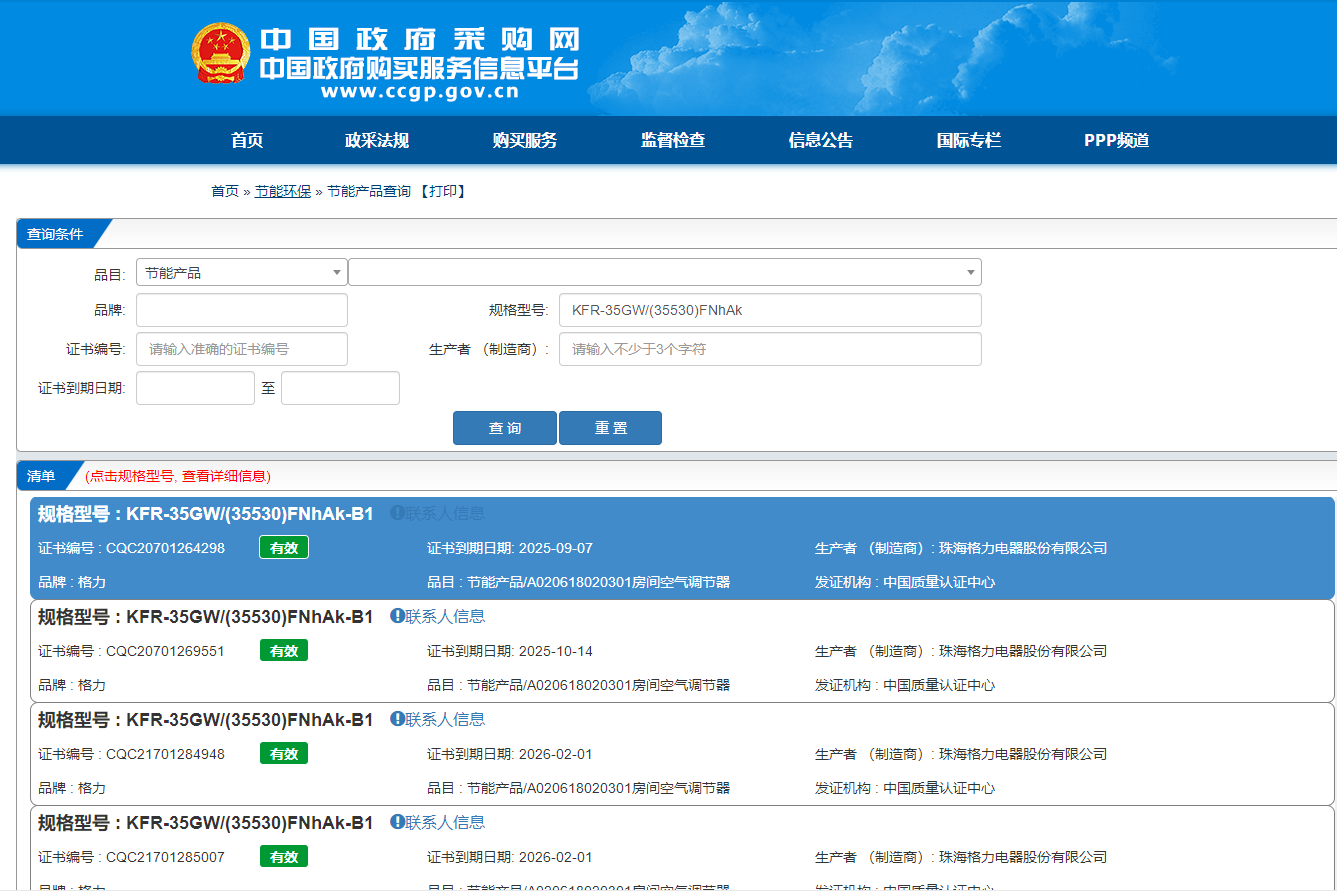Screen dimensions: 1337x892
Task: Click 首页 in the breadcrumb
Action: pyautogui.click(x=225, y=191)
